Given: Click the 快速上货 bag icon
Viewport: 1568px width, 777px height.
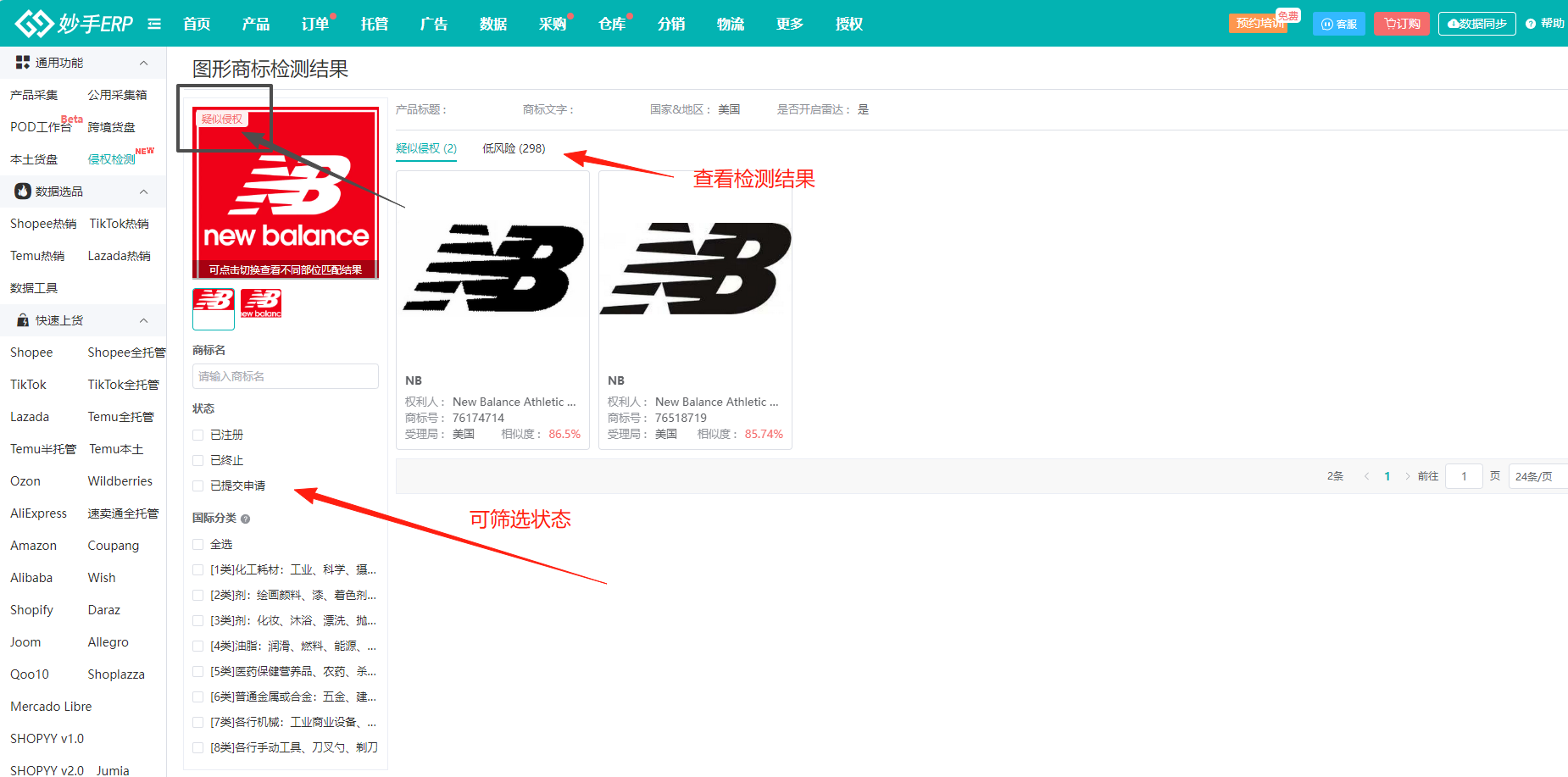Looking at the screenshot, I should coord(23,320).
